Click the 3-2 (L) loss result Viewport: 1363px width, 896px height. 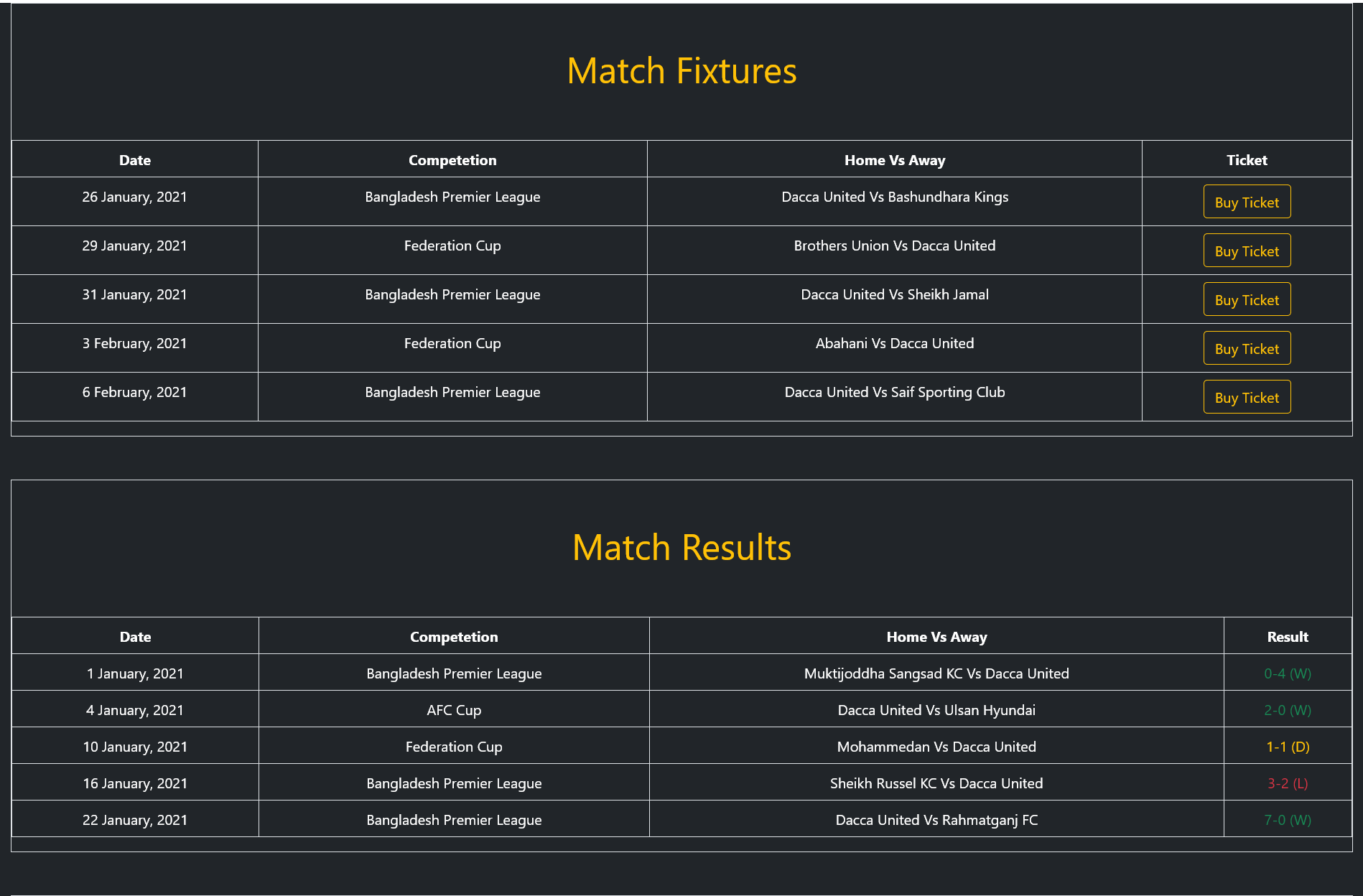point(1288,783)
